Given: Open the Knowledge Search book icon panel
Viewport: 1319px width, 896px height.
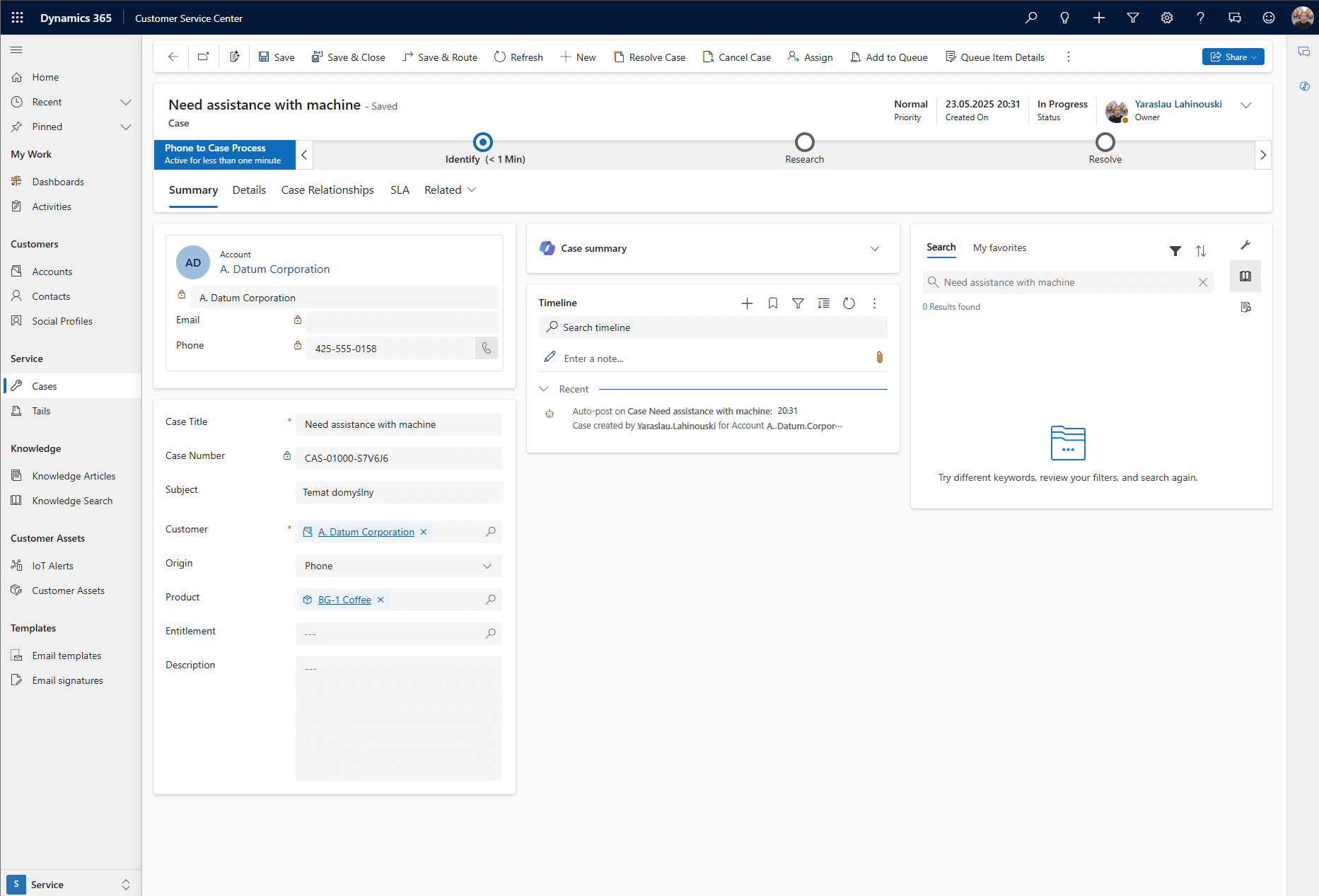Looking at the screenshot, I should pyautogui.click(x=1245, y=276).
